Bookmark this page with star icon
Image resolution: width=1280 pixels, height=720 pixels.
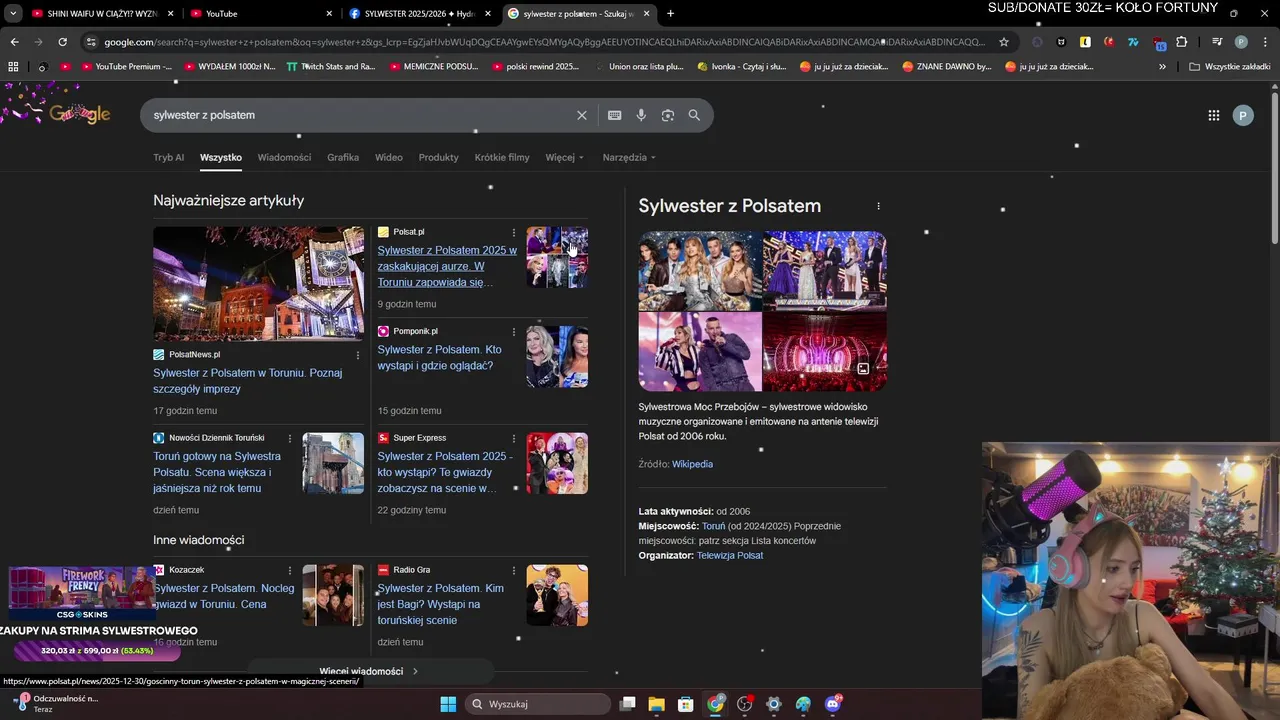1004,42
